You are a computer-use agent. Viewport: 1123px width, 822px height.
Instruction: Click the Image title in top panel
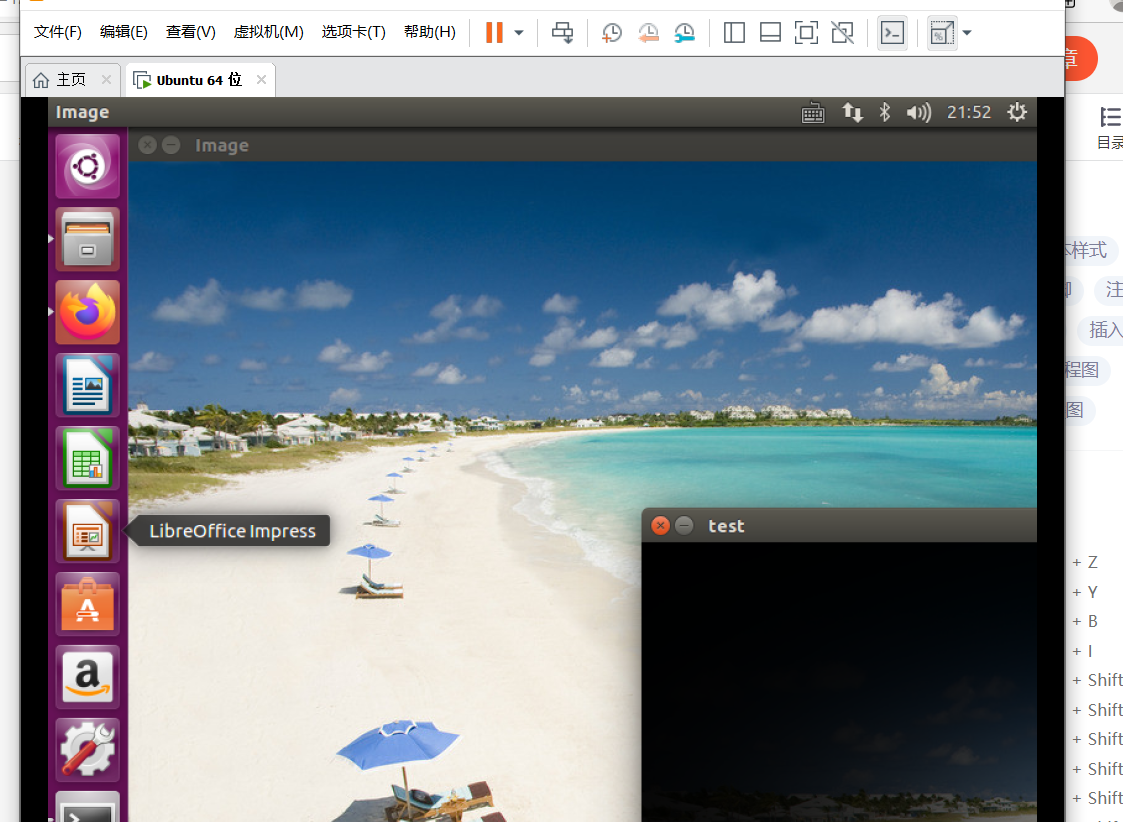point(82,112)
